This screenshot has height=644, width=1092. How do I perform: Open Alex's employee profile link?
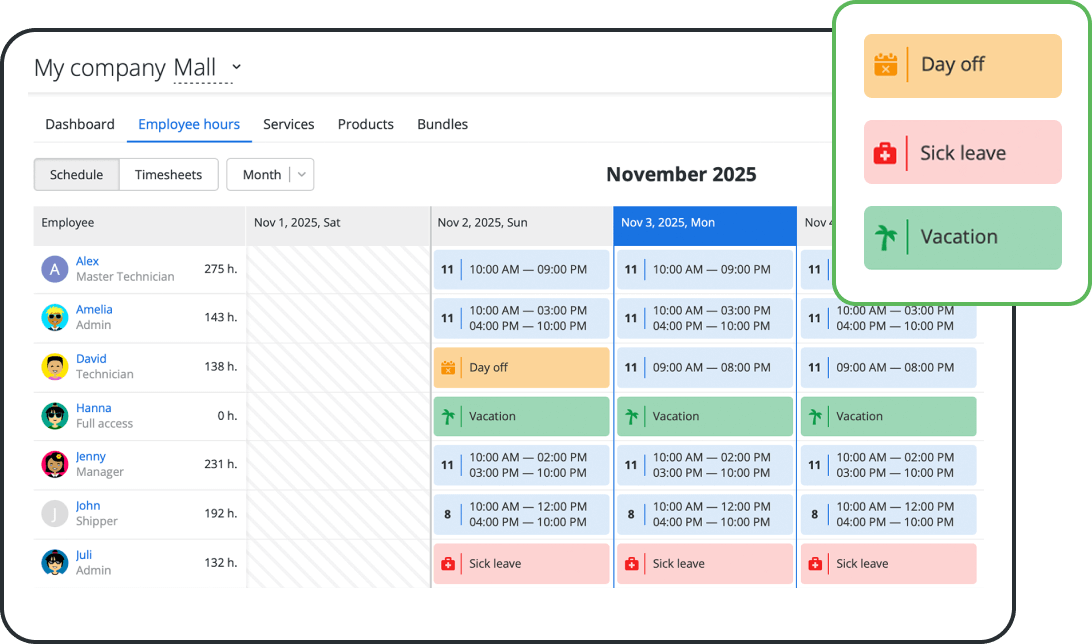[87, 260]
